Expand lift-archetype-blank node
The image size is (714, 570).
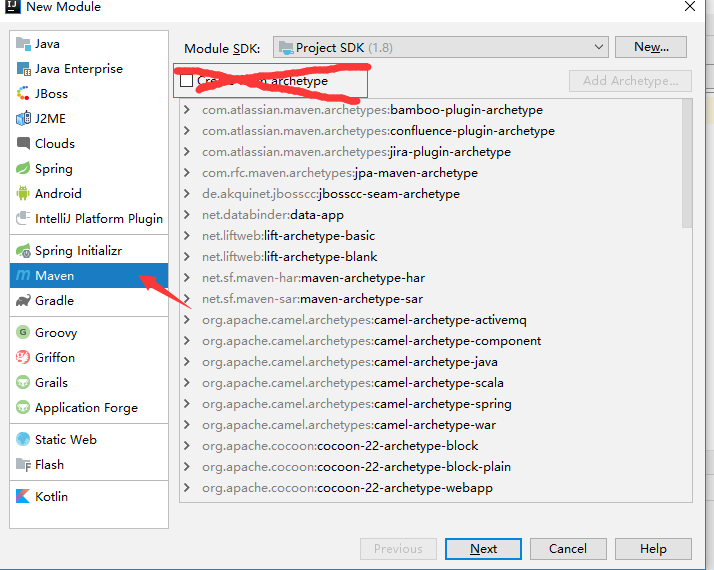pos(187,256)
